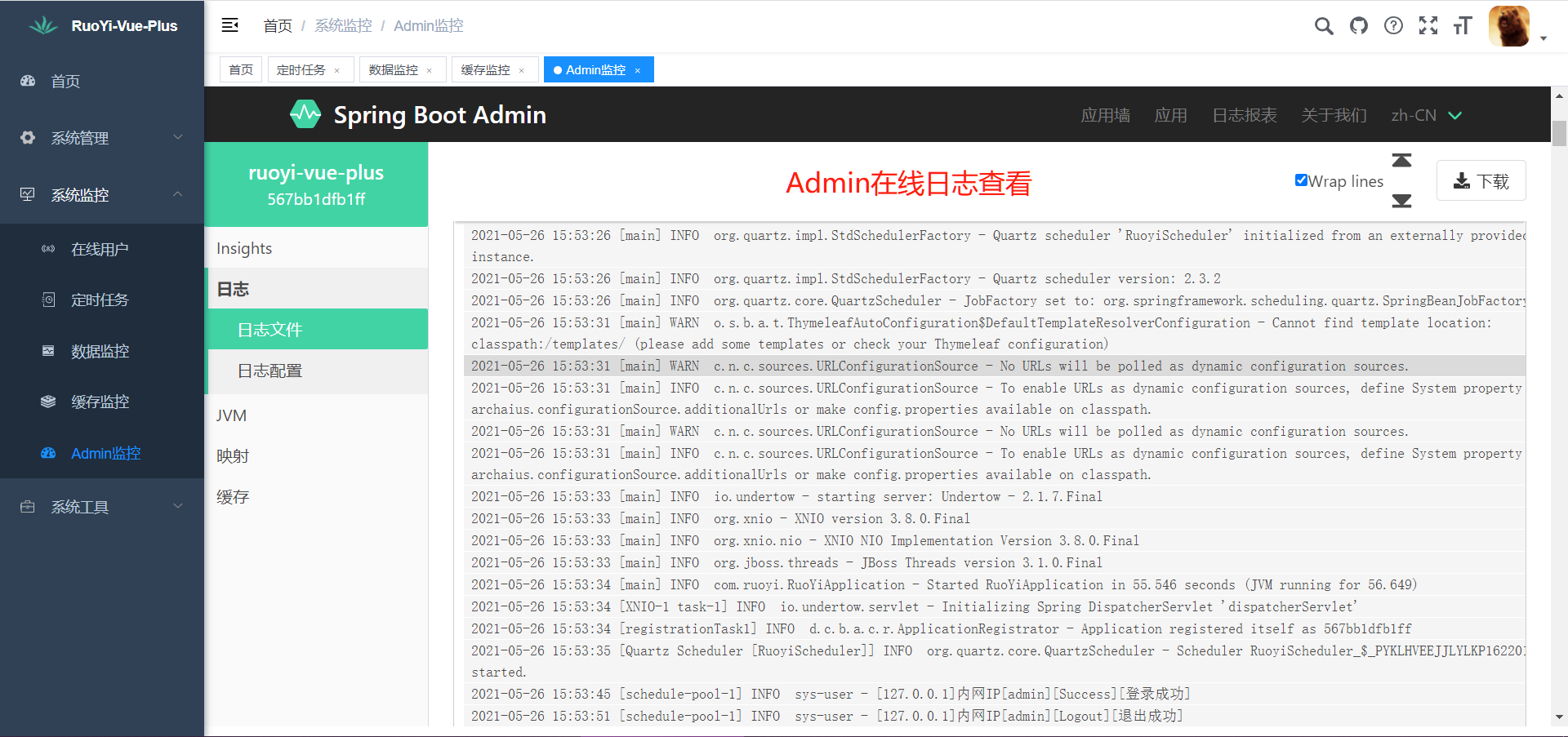Click the Spring Boot Admin logo icon
Viewport: 1568px width, 737px height.
click(x=305, y=114)
